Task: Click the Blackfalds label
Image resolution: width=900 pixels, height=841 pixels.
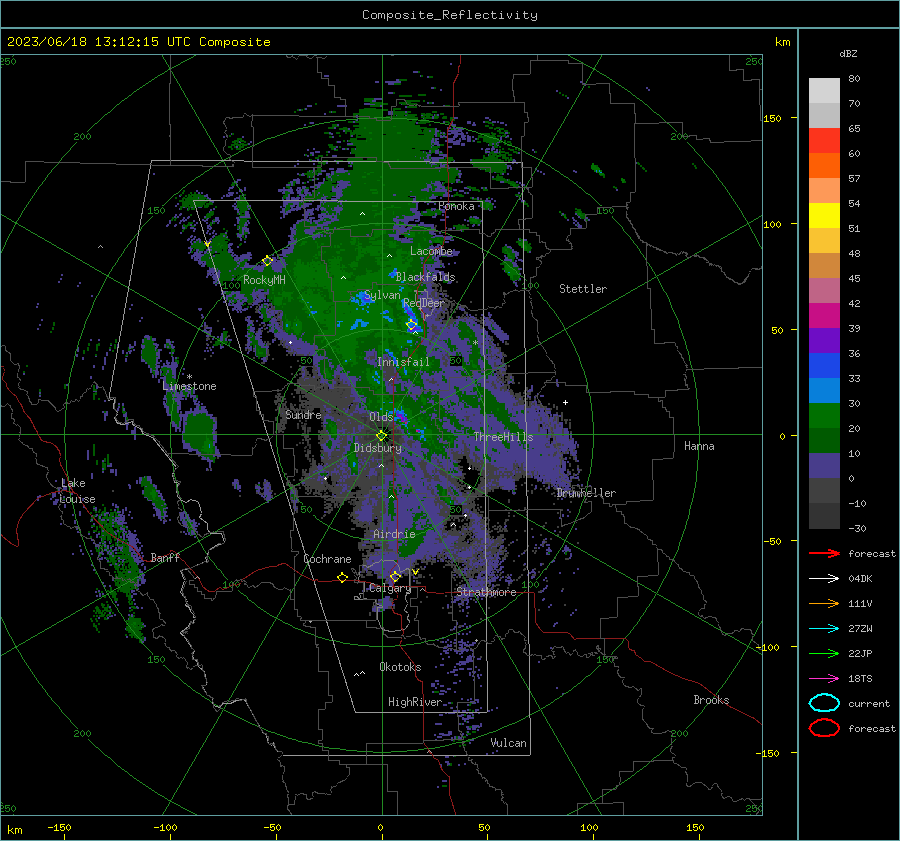Action: [x=425, y=277]
